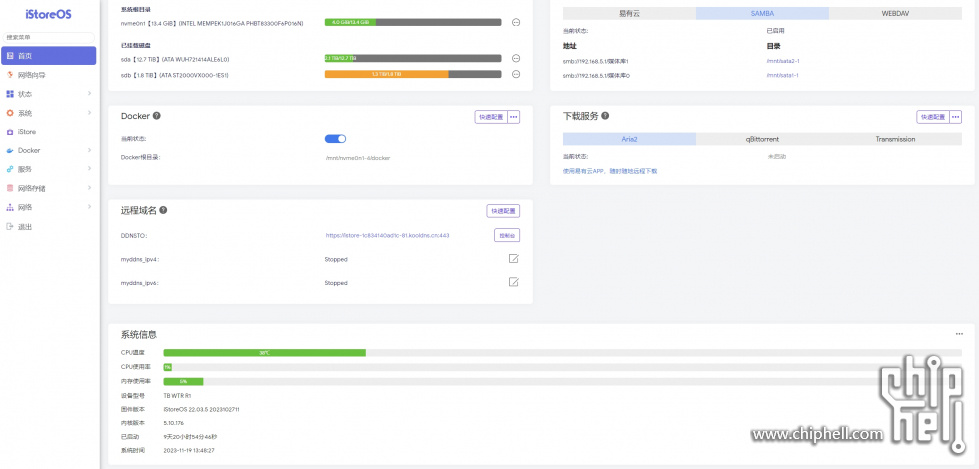
Task: Click firmware version iStoreOS 22.03.5 text
Action: pyautogui.click(x=201, y=410)
